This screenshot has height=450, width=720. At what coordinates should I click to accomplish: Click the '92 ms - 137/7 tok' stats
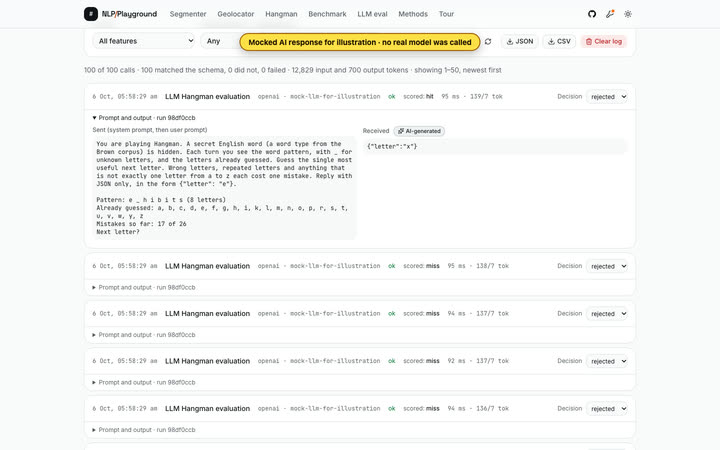(x=478, y=361)
